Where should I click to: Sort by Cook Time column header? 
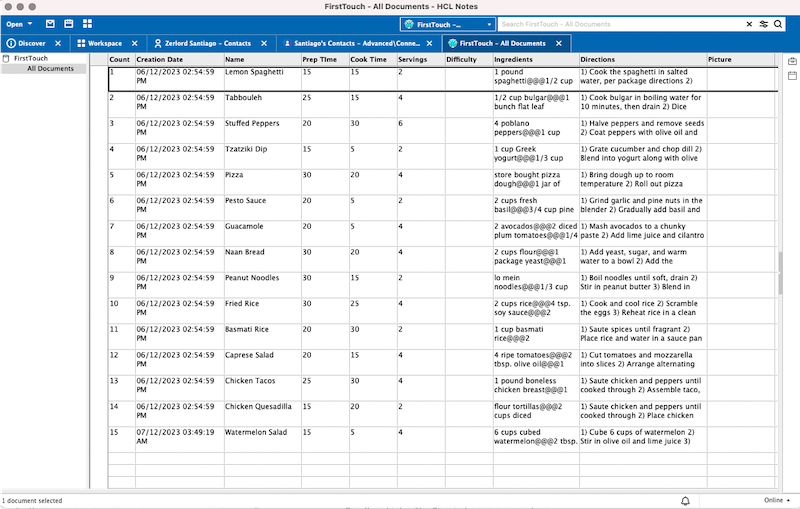[373, 59]
